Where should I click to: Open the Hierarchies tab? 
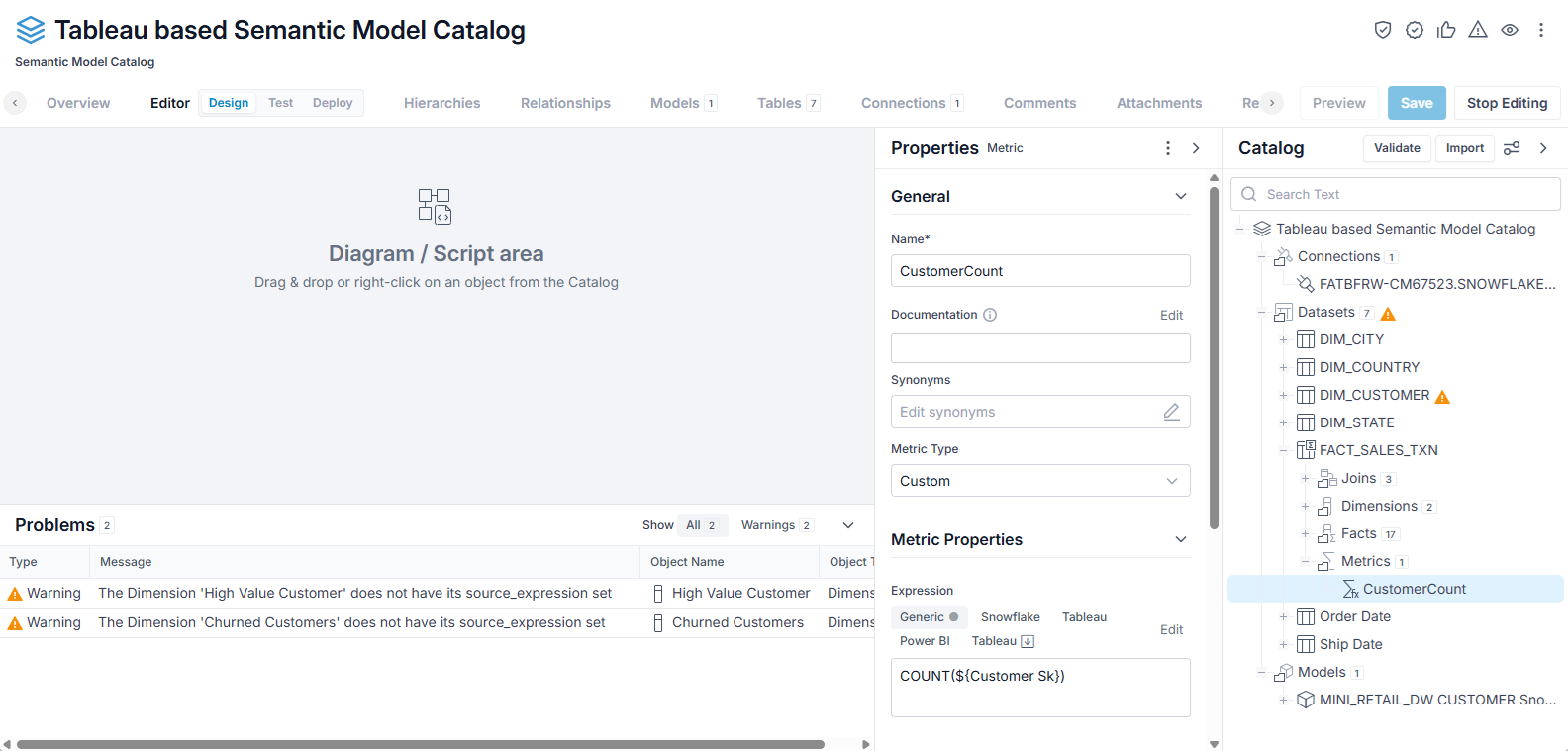pyautogui.click(x=441, y=103)
